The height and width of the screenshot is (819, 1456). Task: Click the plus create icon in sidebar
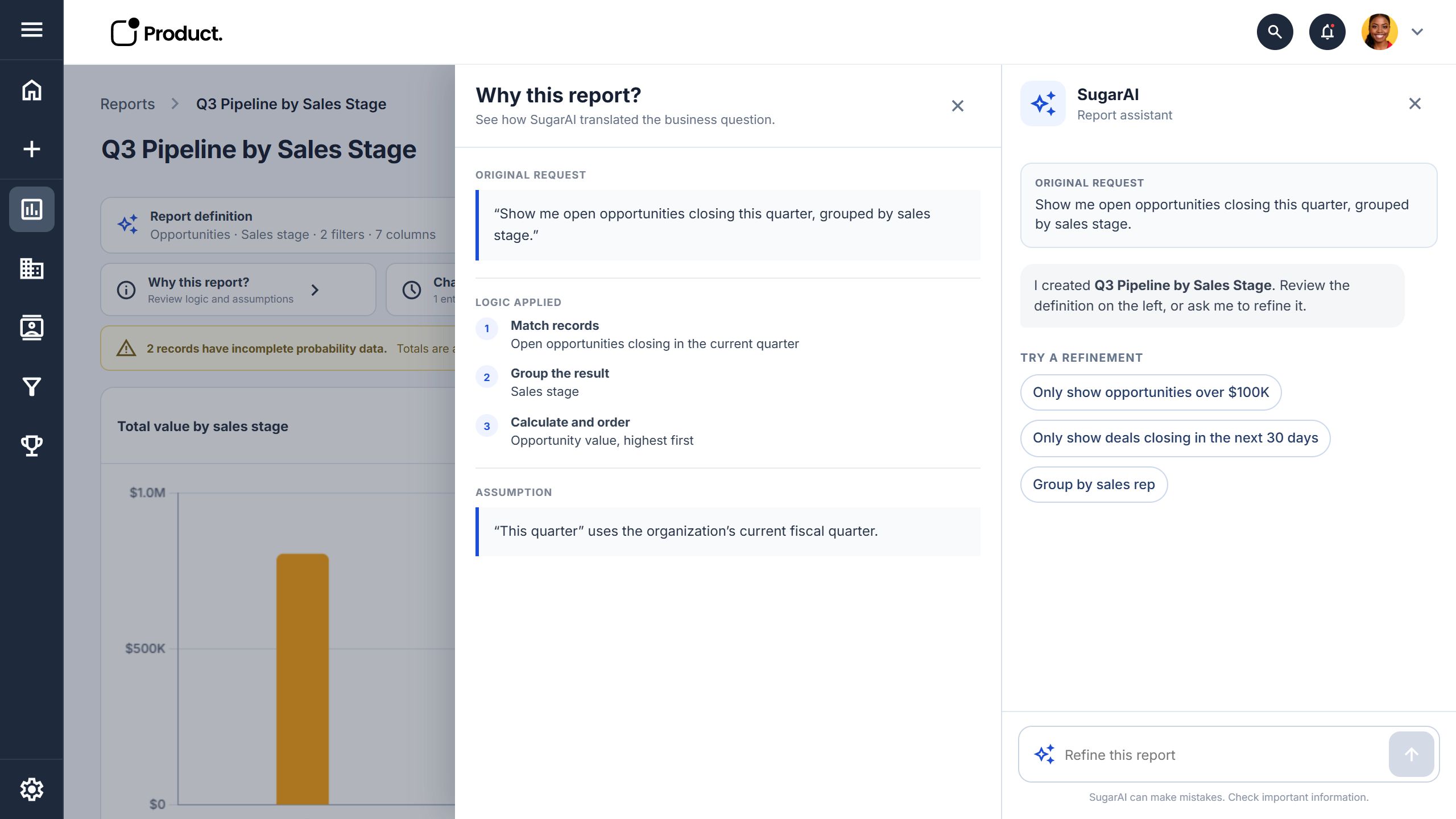point(32,149)
